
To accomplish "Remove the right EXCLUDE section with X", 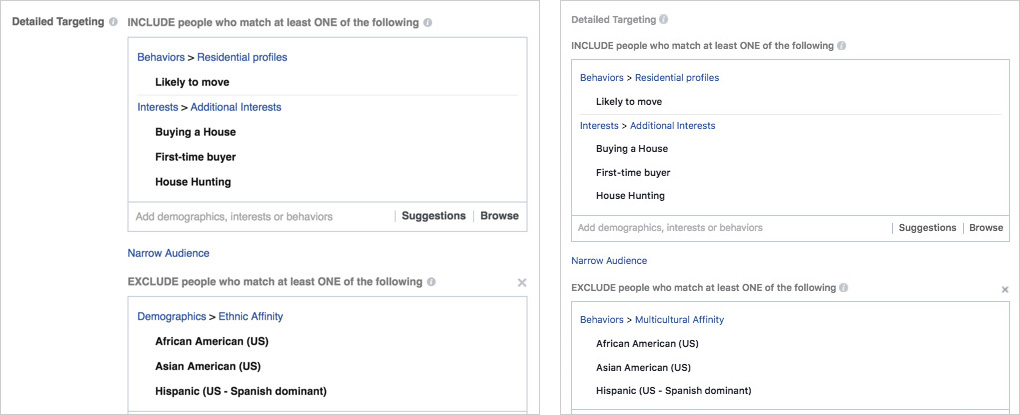I will [1005, 289].
